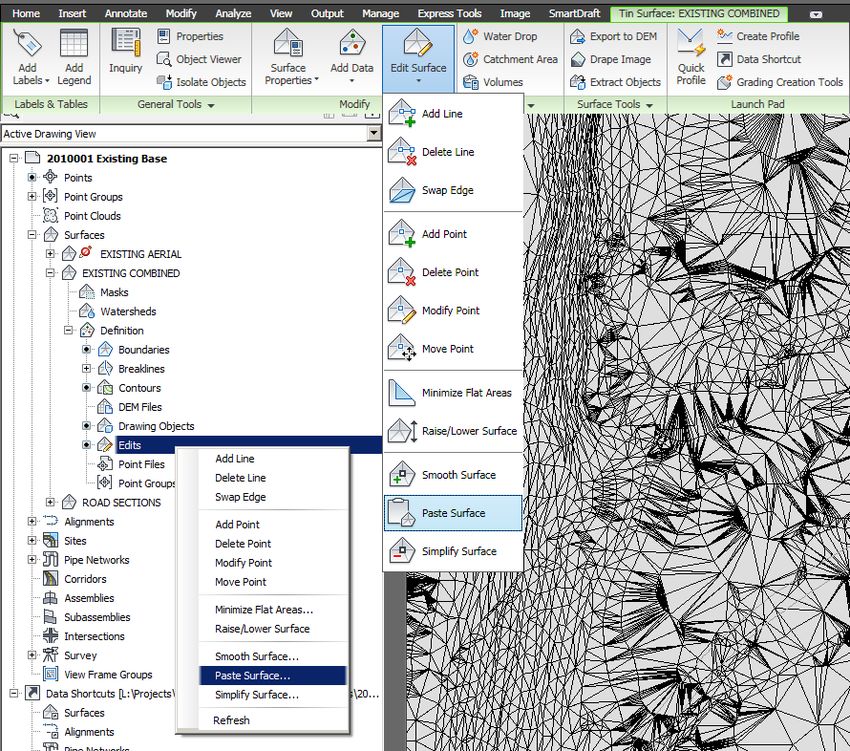
Task: Toggle the Edit Surface dropdown button
Action: 418,59
